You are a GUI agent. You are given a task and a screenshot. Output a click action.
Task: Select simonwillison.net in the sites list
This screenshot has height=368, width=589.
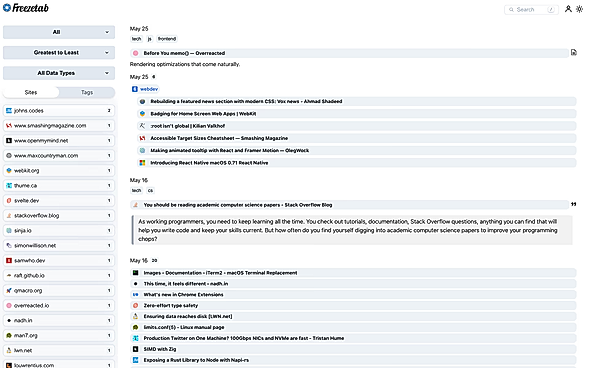59,246
